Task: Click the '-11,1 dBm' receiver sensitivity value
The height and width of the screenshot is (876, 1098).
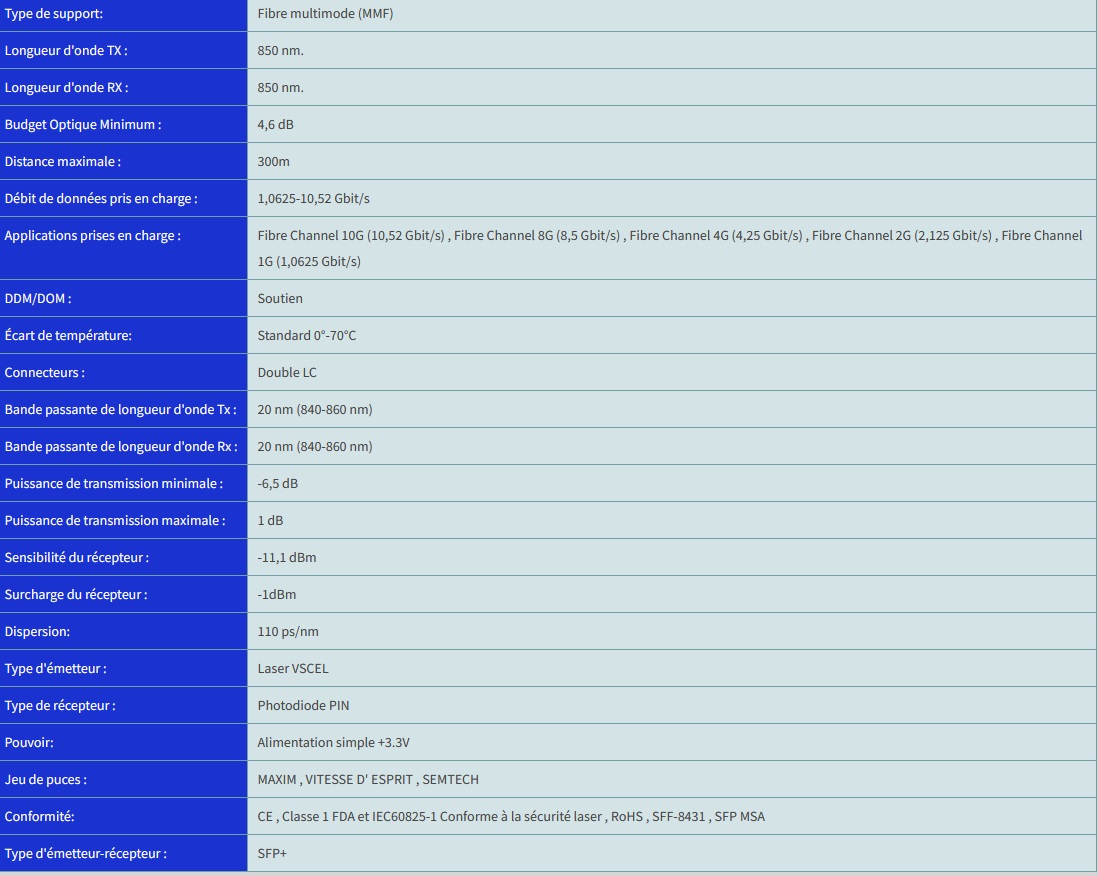Action: point(287,558)
